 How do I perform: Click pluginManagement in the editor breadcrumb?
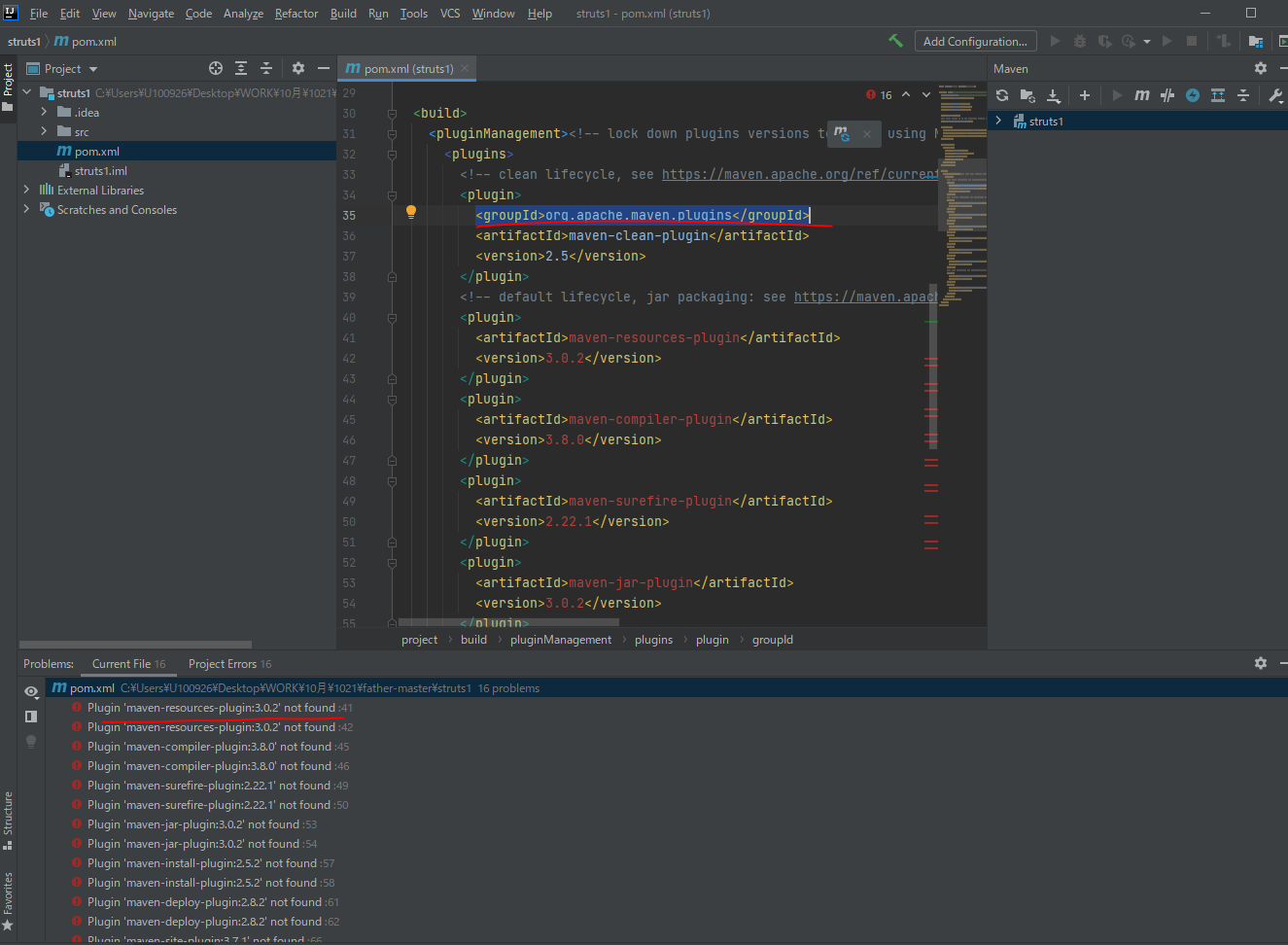561,639
